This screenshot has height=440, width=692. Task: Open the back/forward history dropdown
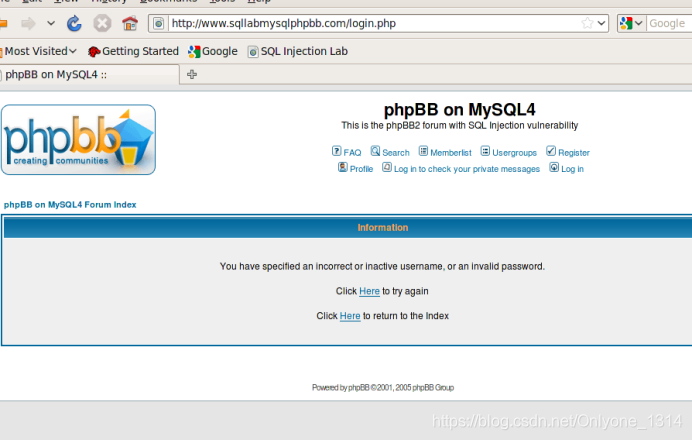point(51,23)
